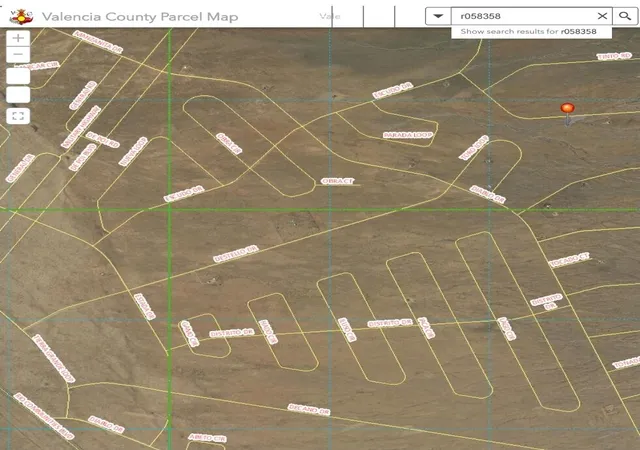Click the TINTO RD label
Image resolution: width=640 pixels, height=450 pixels.
point(614,56)
